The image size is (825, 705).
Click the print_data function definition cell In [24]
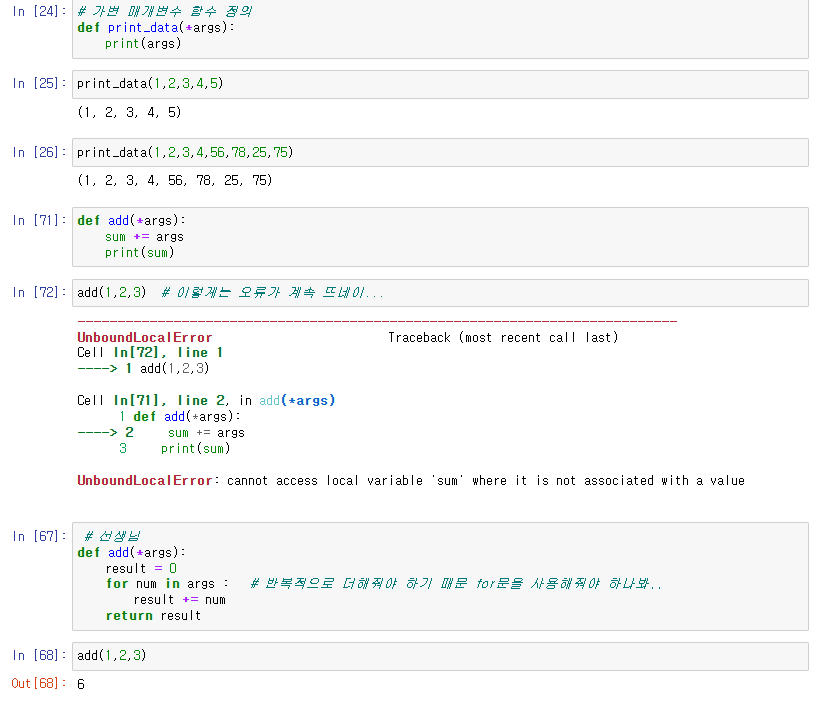click(440, 28)
